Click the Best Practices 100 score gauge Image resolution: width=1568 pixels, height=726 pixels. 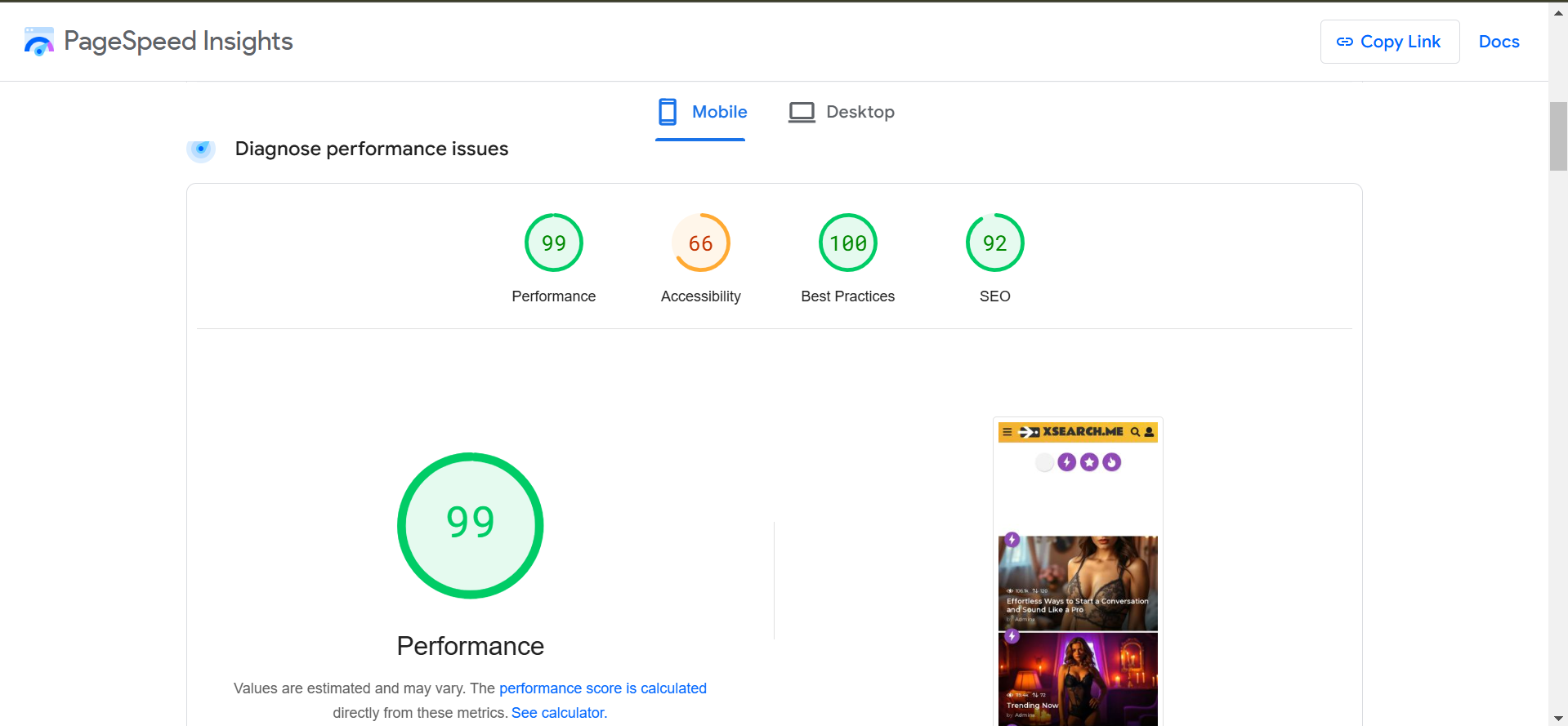click(x=848, y=243)
